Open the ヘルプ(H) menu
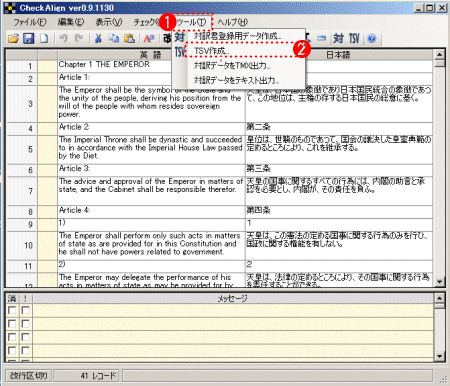 233,22
